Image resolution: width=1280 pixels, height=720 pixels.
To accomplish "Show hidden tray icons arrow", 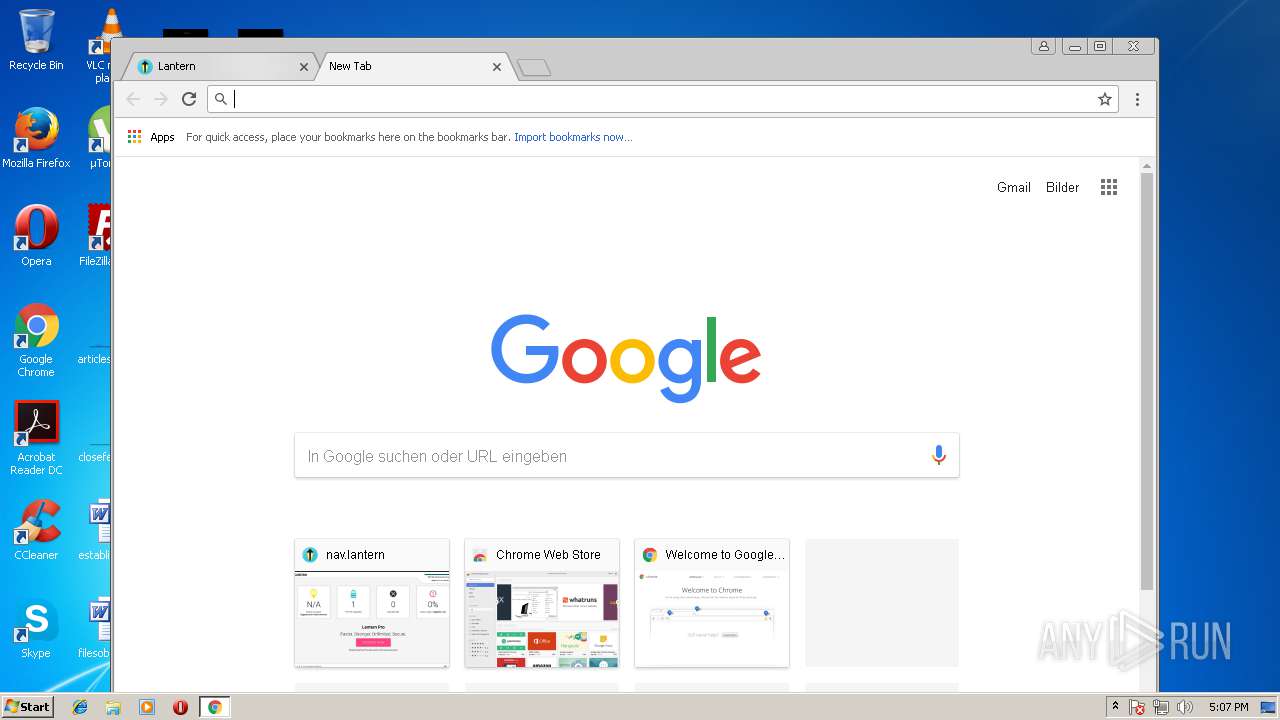I will pos(1115,707).
